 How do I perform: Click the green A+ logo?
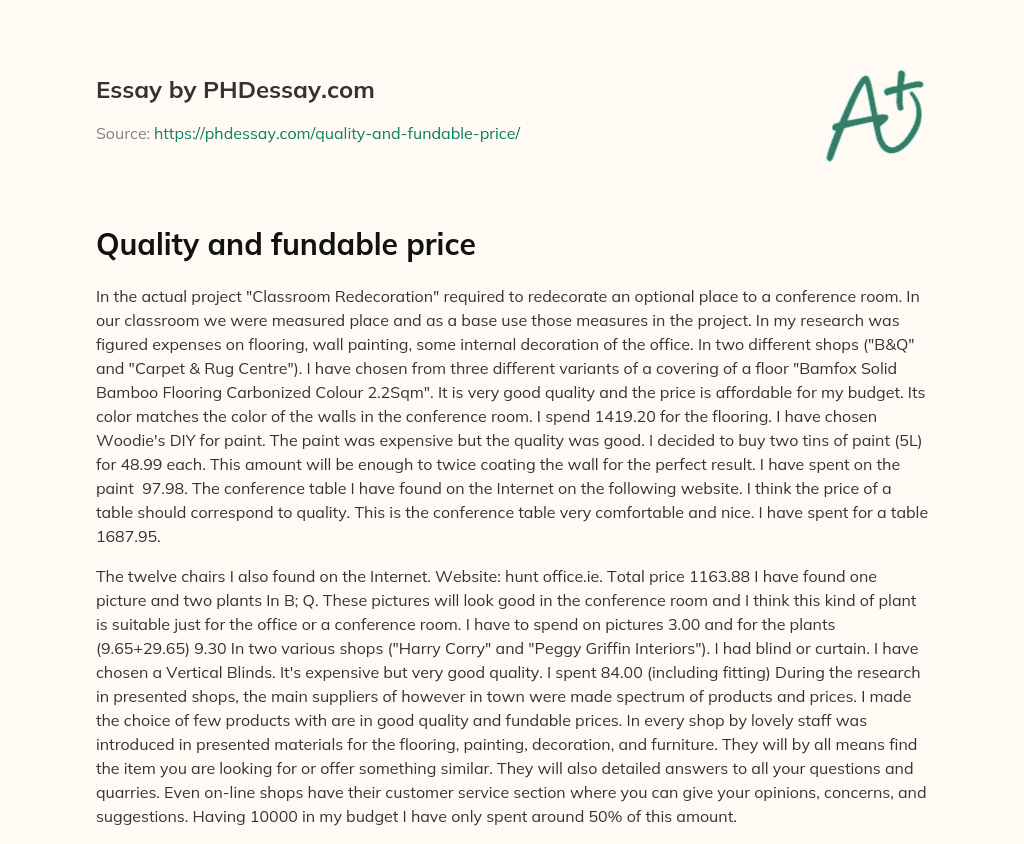pos(873,115)
